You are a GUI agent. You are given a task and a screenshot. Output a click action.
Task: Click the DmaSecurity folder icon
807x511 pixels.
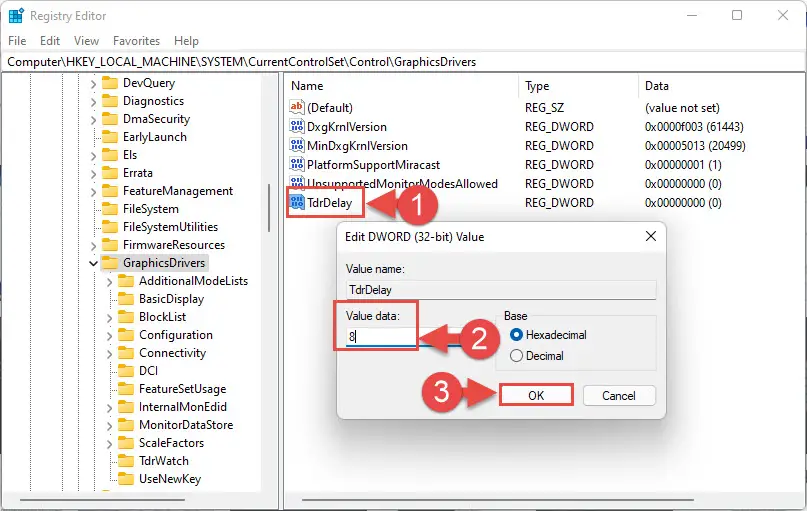click(x=109, y=119)
